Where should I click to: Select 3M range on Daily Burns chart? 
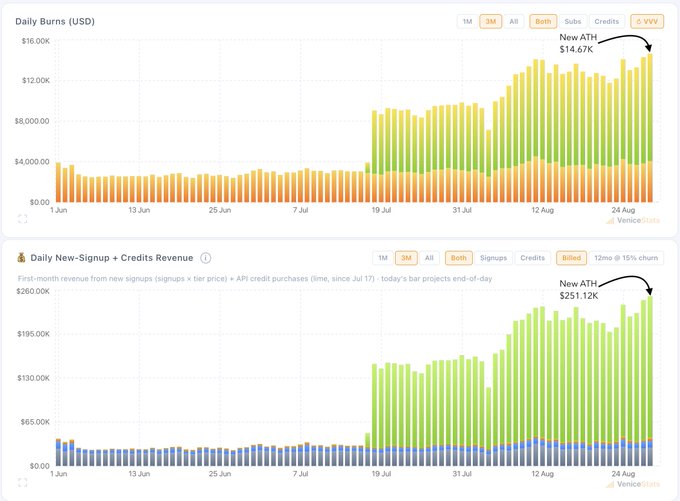[490, 21]
